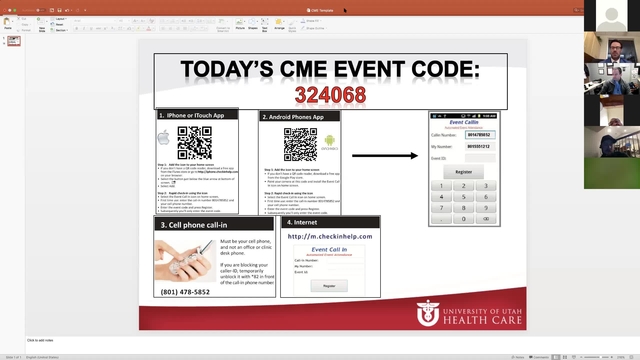Open the font name combo box
The height and width of the screenshot is (360, 640).
tap(95, 20)
